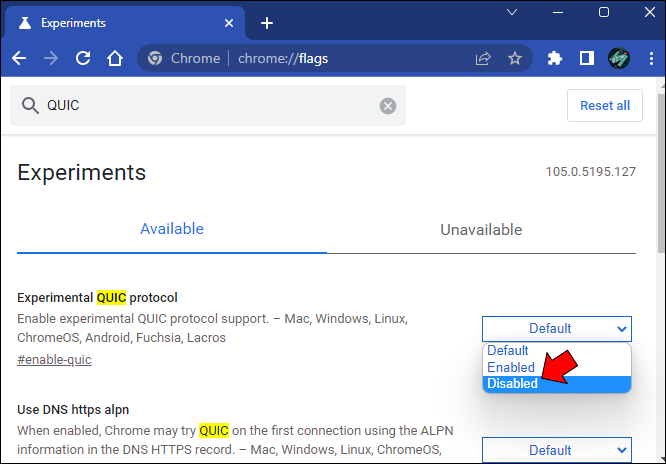Expand the Experimental QUIC protocol dropdown
Image resolution: width=666 pixels, height=464 pixels.
556,328
